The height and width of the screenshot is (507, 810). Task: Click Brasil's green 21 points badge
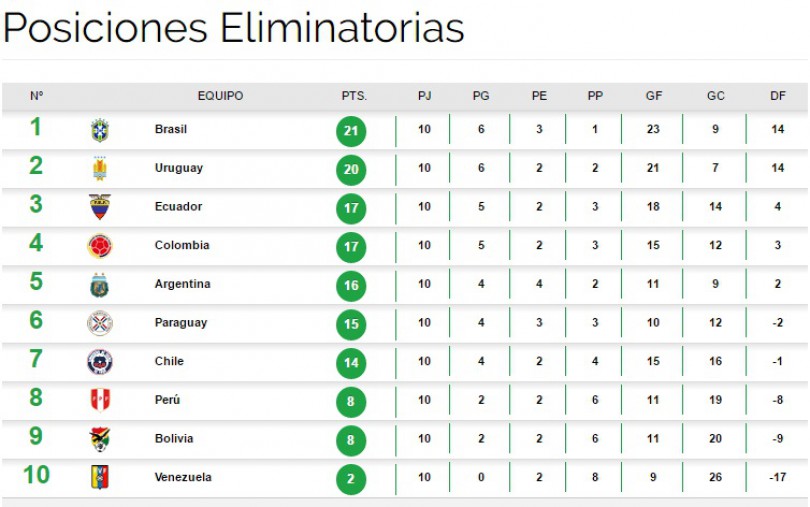pos(351,131)
